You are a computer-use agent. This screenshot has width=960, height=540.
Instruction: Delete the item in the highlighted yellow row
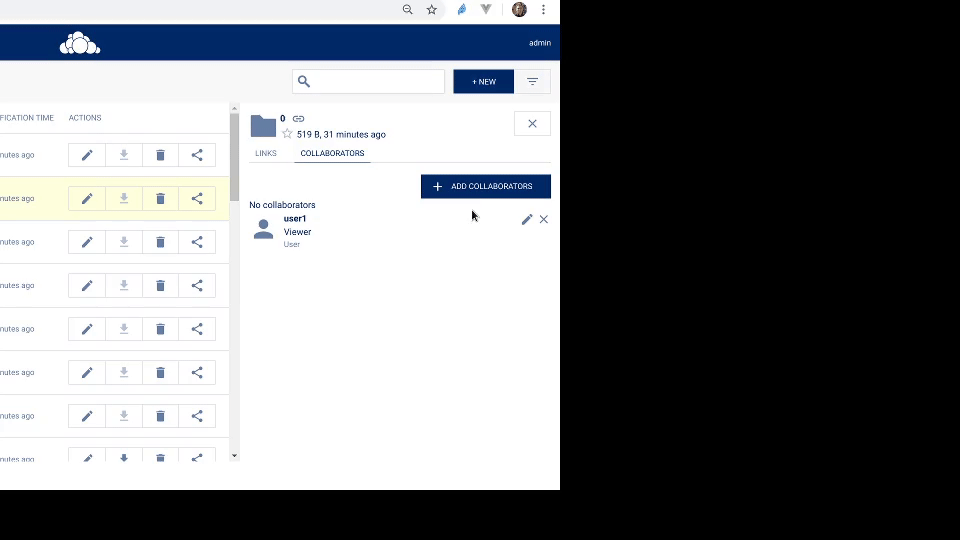[x=160, y=198]
